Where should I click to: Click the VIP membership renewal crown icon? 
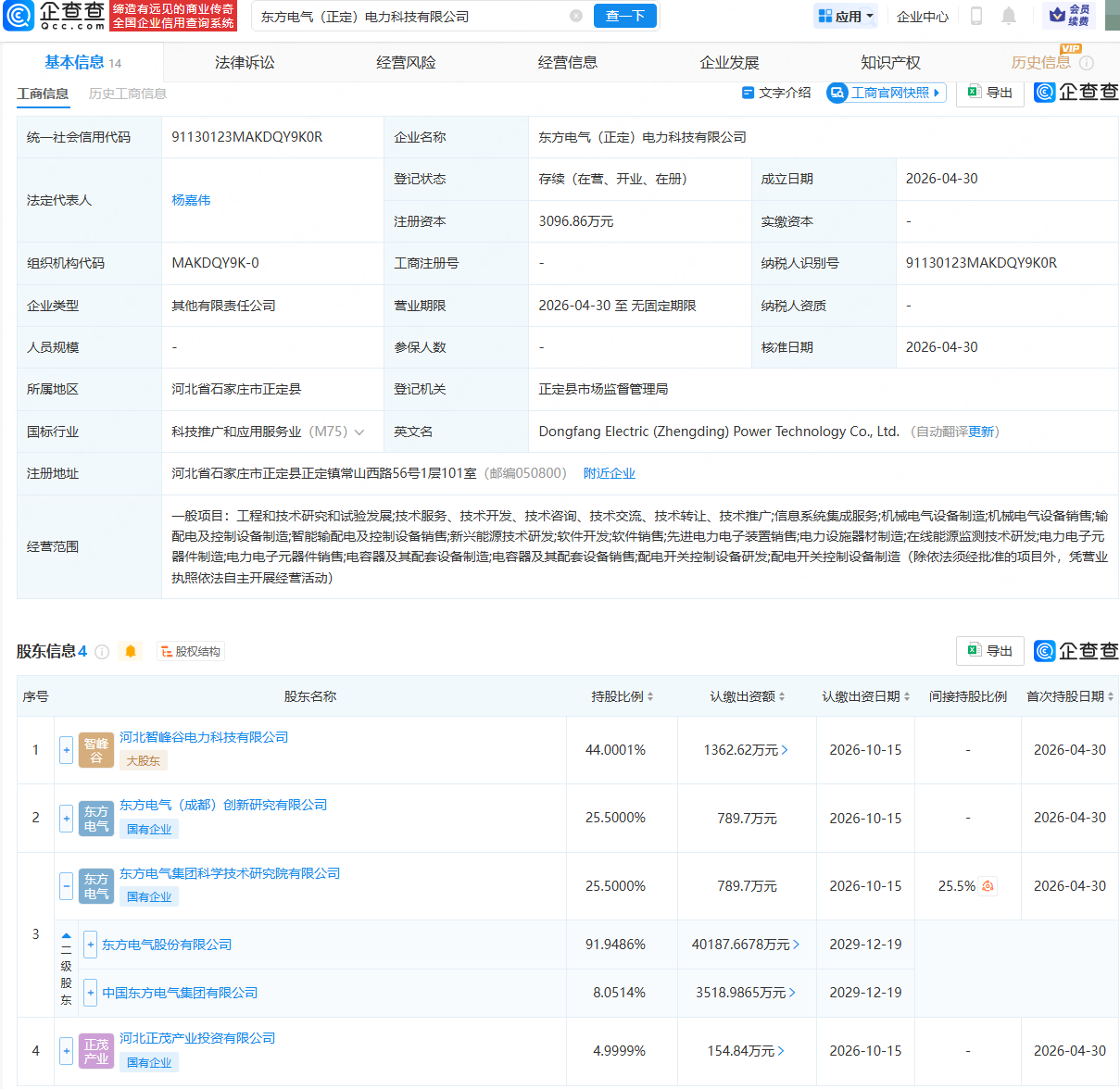tap(1057, 16)
